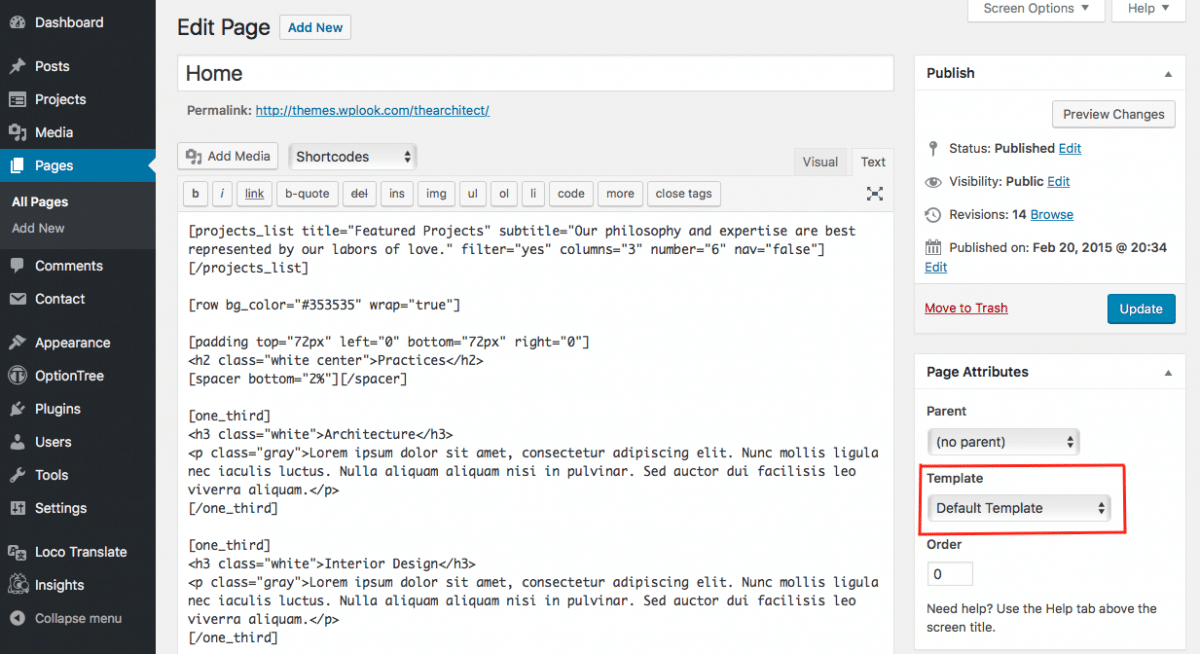
Task: Collapse the admin sidebar menu
Action: point(72,618)
